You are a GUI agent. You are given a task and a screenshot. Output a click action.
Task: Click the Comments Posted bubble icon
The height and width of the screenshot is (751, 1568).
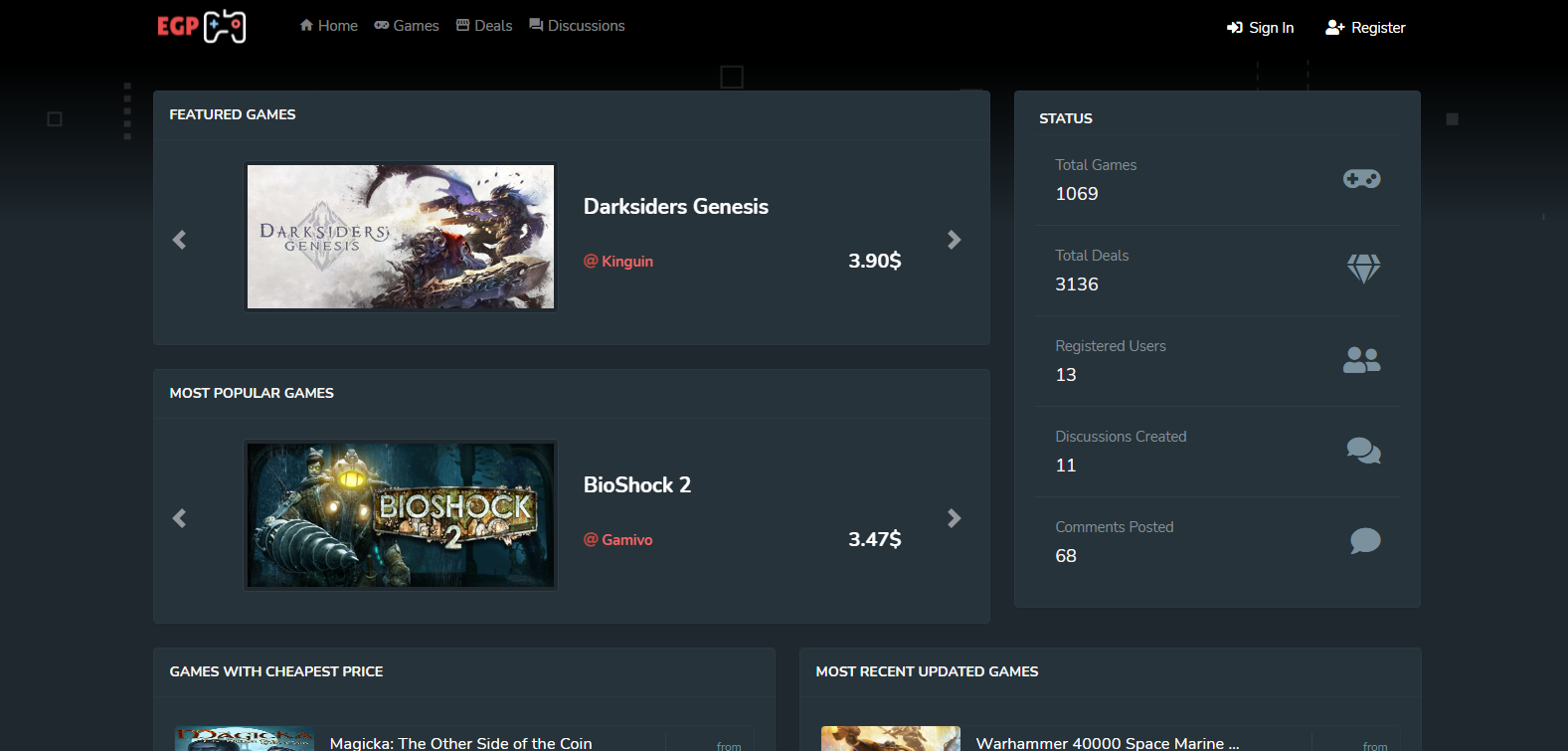click(1365, 541)
